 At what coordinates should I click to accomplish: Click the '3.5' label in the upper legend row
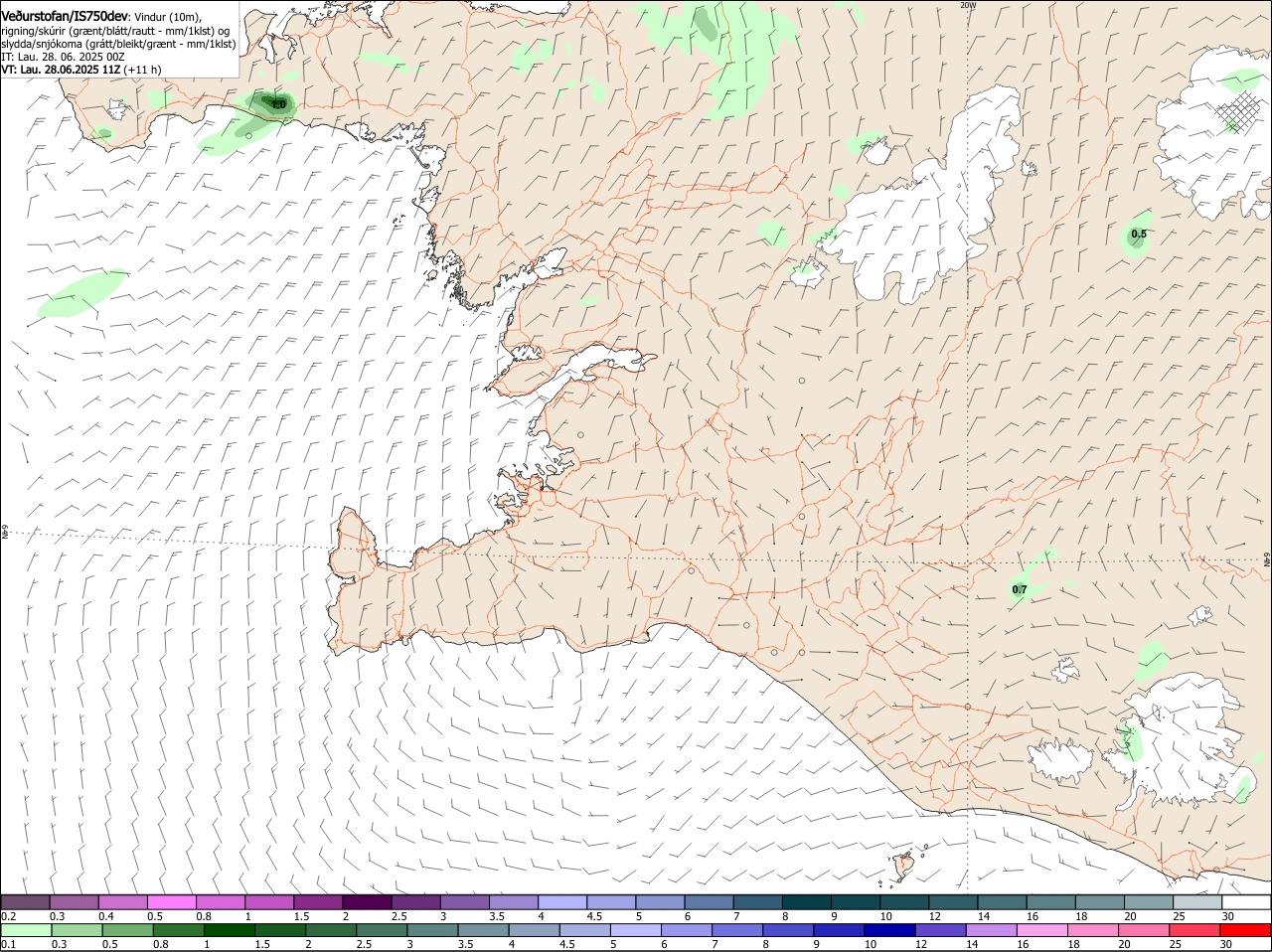coord(496,916)
